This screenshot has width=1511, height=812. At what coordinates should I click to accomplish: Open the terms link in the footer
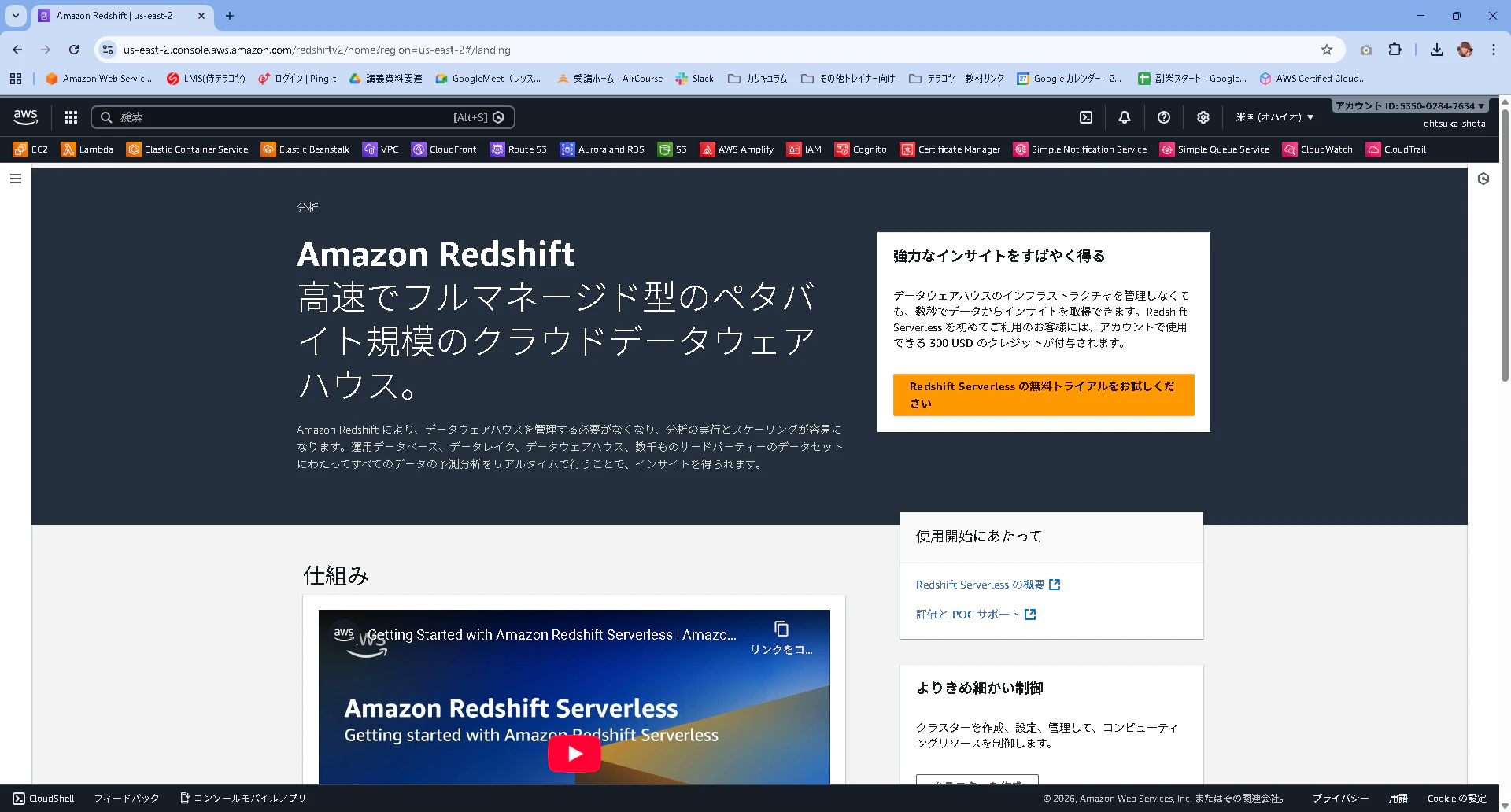click(x=1398, y=798)
